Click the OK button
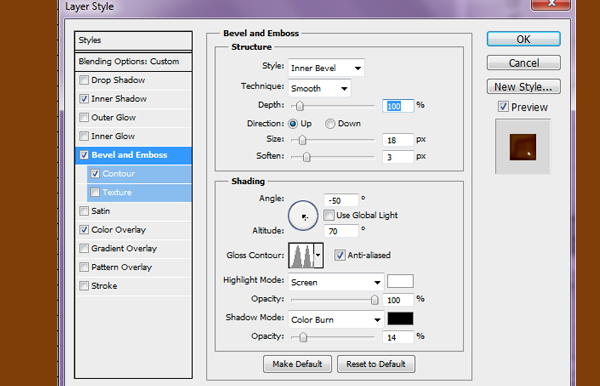The image size is (600, 386). [523, 39]
